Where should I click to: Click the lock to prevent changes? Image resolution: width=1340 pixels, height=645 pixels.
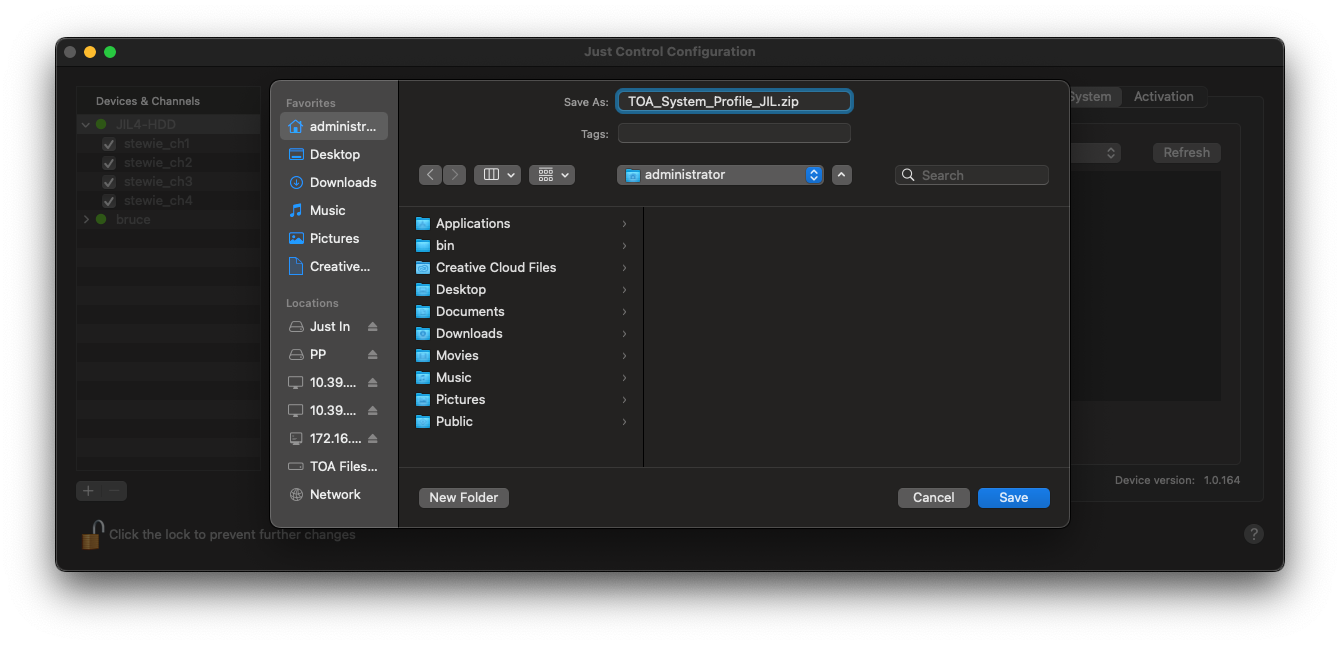click(x=92, y=535)
